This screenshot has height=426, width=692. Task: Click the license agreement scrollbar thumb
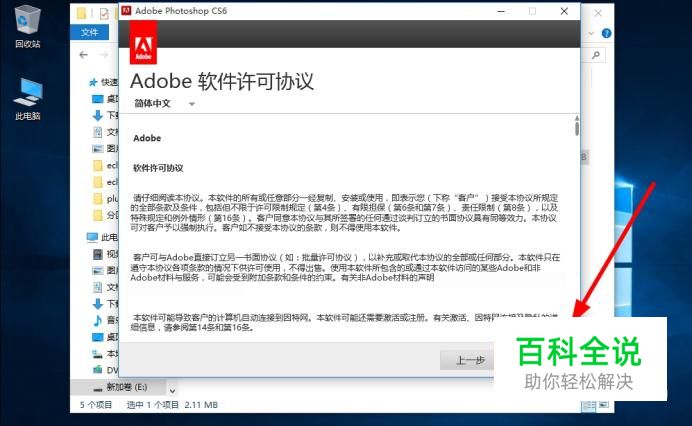click(x=576, y=128)
